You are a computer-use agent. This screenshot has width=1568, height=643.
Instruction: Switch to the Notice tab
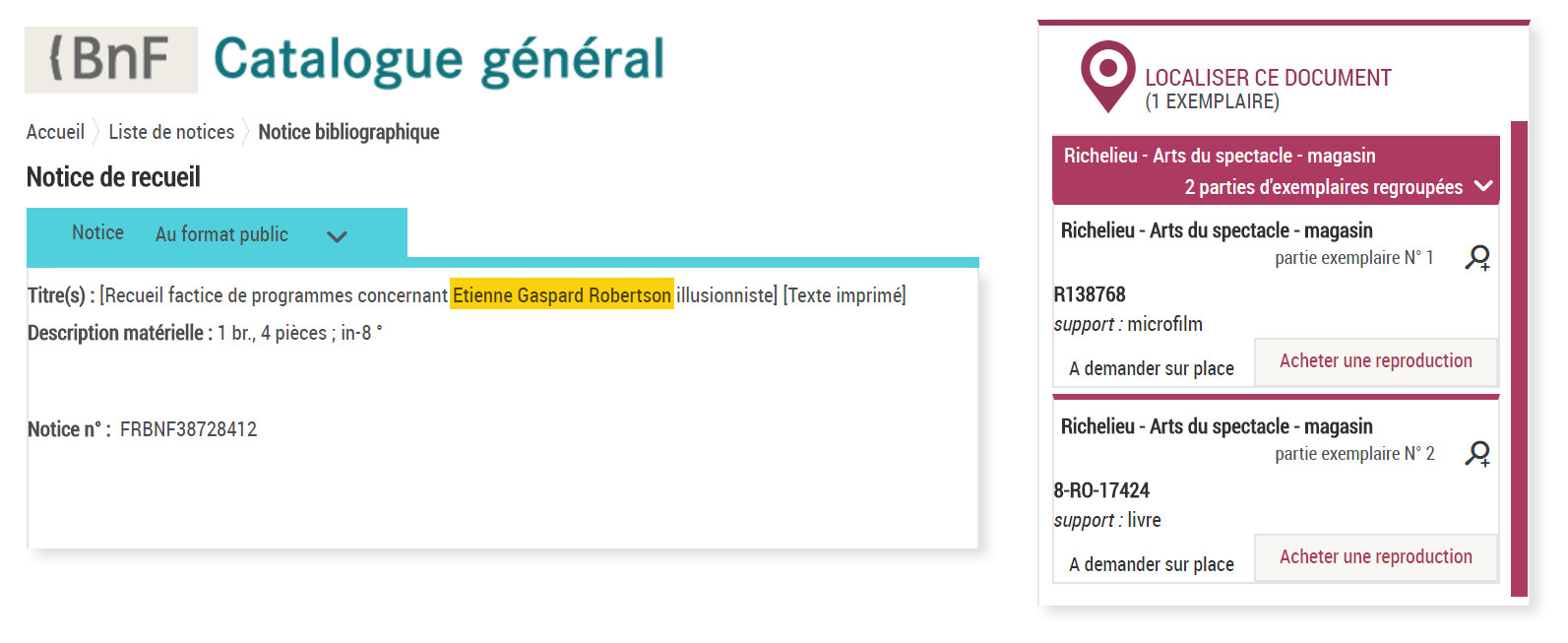[x=97, y=233]
